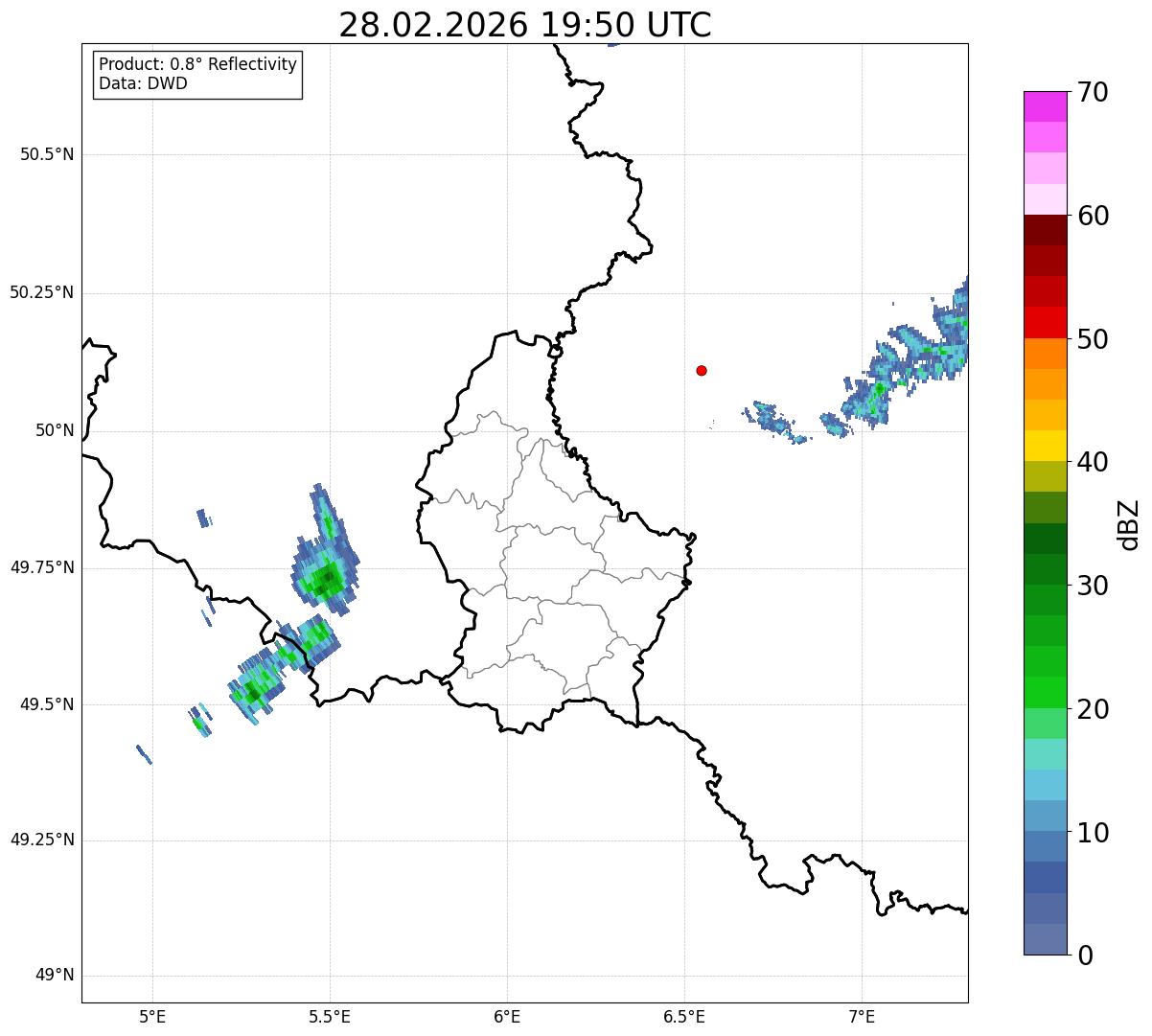This screenshot has height=1036, width=1152.
Task: Click the colorbar tick label "50"
Action: click(x=1093, y=339)
